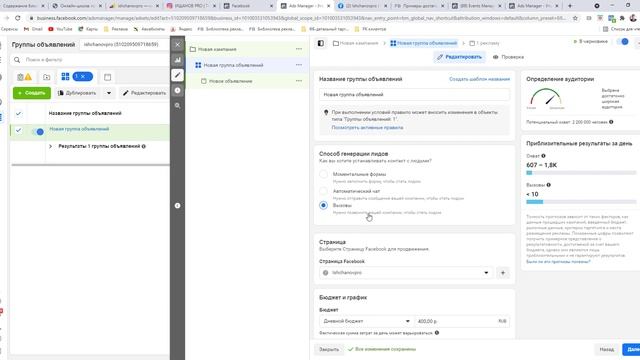Open the campaigns folder icon tab

coord(47,77)
